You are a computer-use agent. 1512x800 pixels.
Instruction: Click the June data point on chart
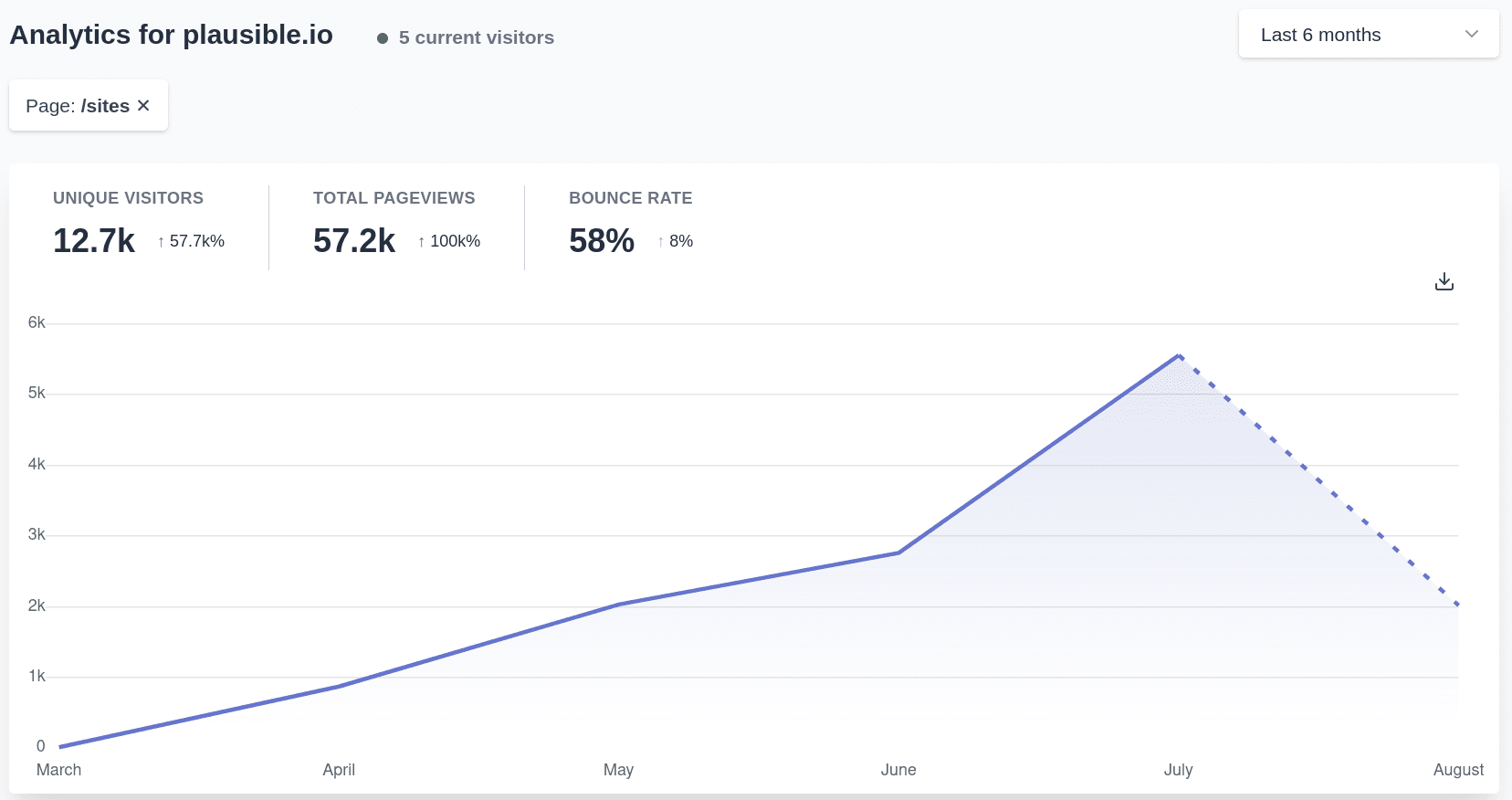pos(898,553)
